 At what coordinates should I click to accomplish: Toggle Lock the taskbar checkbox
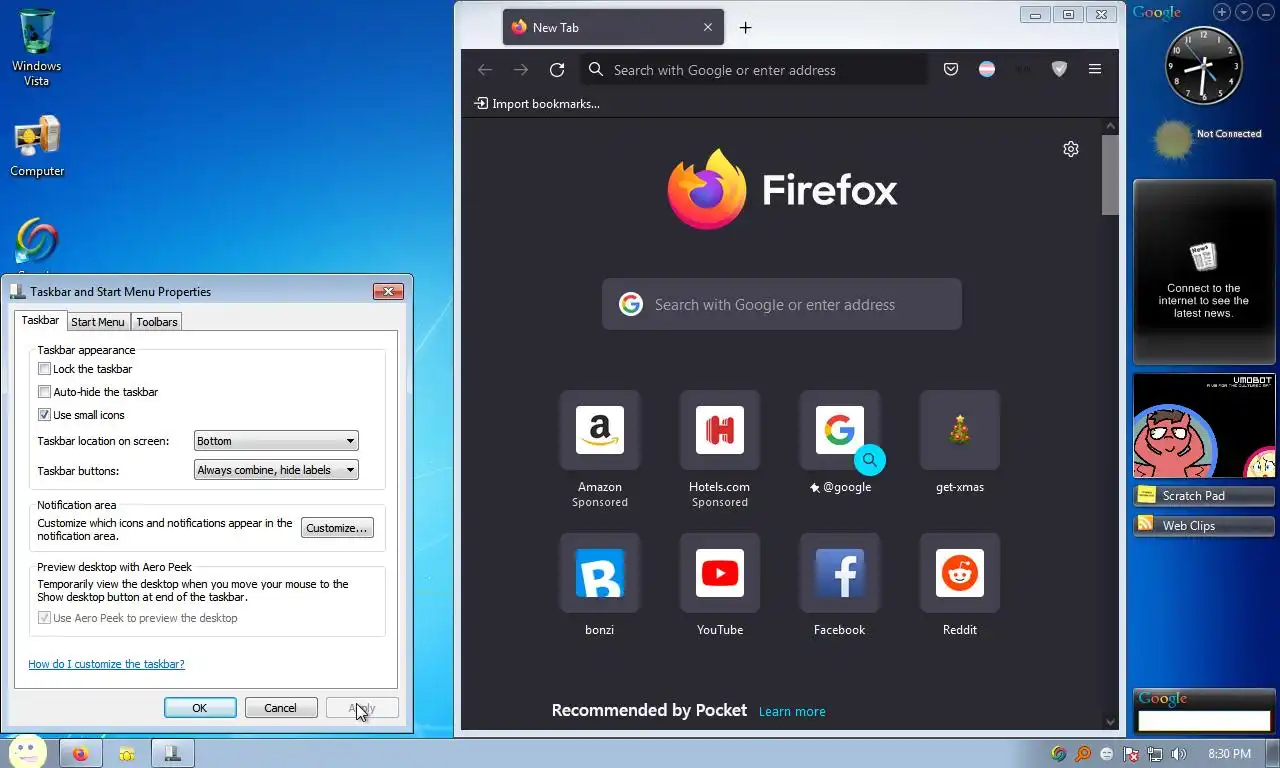(x=44, y=369)
